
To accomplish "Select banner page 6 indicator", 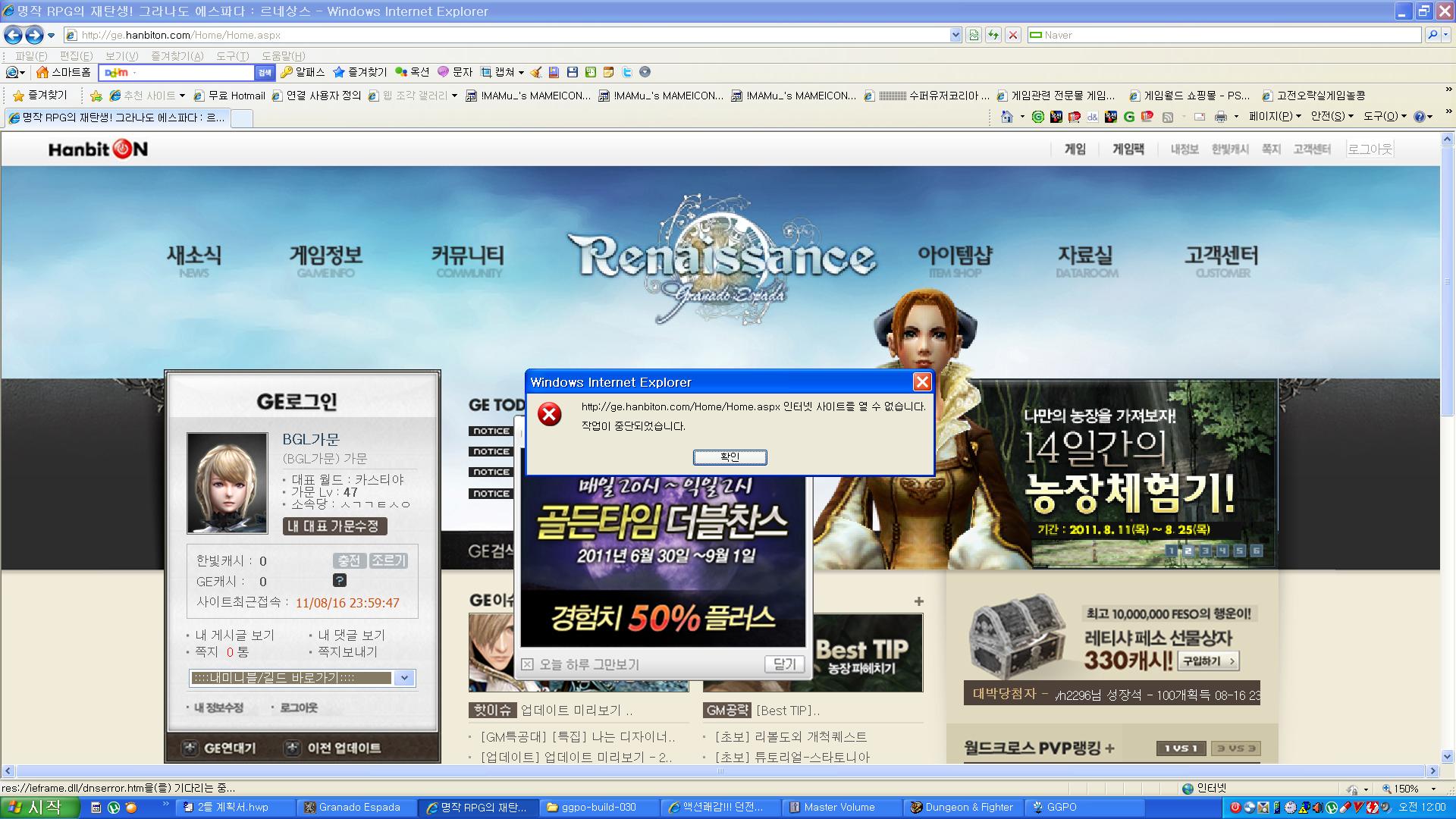I will [x=1256, y=551].
